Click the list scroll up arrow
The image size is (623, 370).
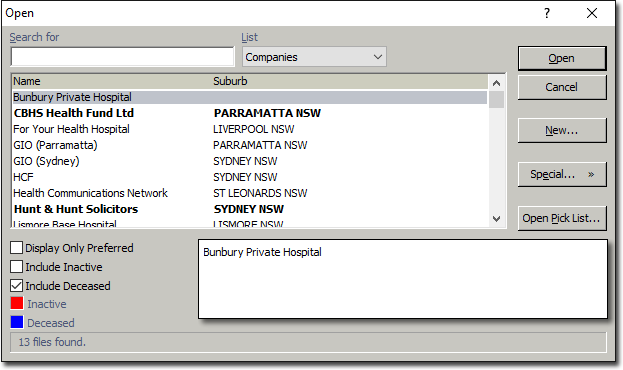click(496, 83)
